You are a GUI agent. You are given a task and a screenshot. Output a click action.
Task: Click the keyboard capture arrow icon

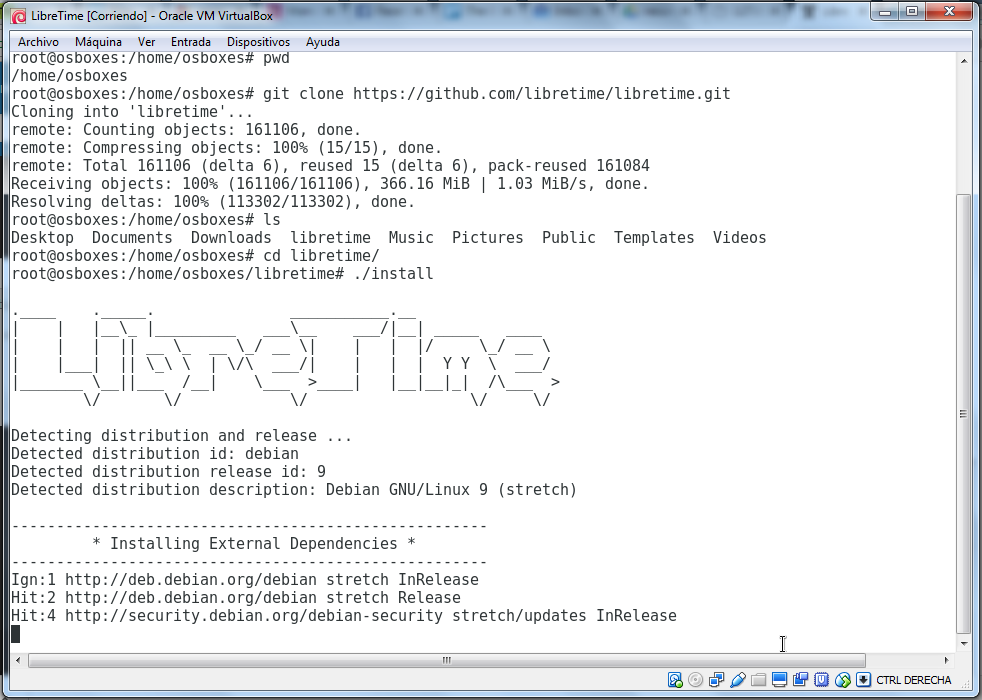pyautogui.click(x=864, y=680)
